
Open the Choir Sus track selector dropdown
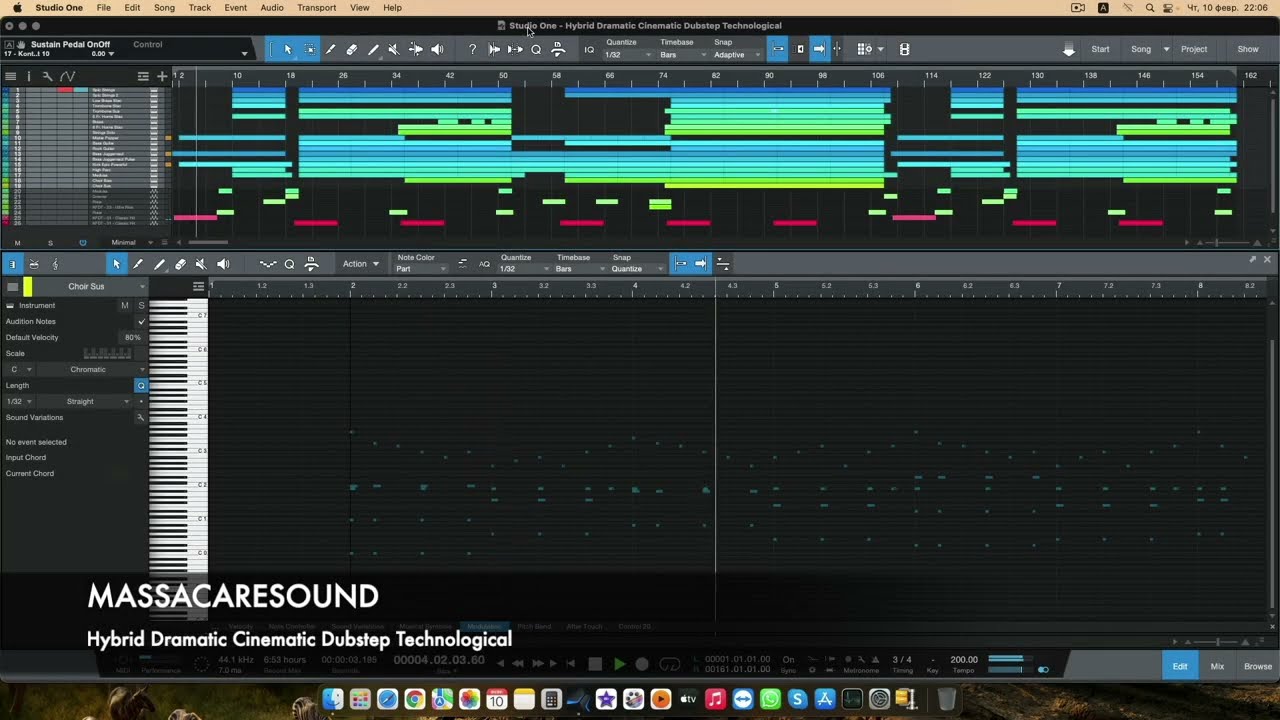tap(92, 287)
